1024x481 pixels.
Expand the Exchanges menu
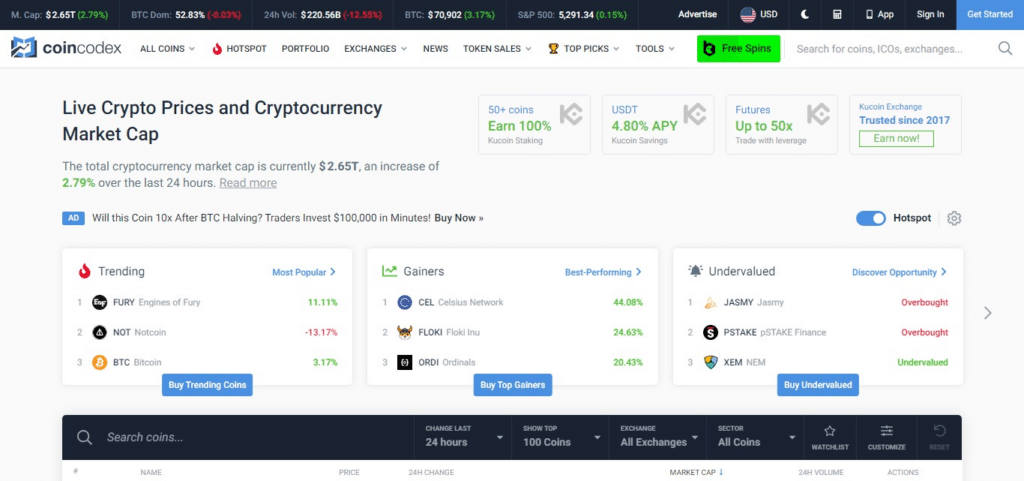point(376,48)
